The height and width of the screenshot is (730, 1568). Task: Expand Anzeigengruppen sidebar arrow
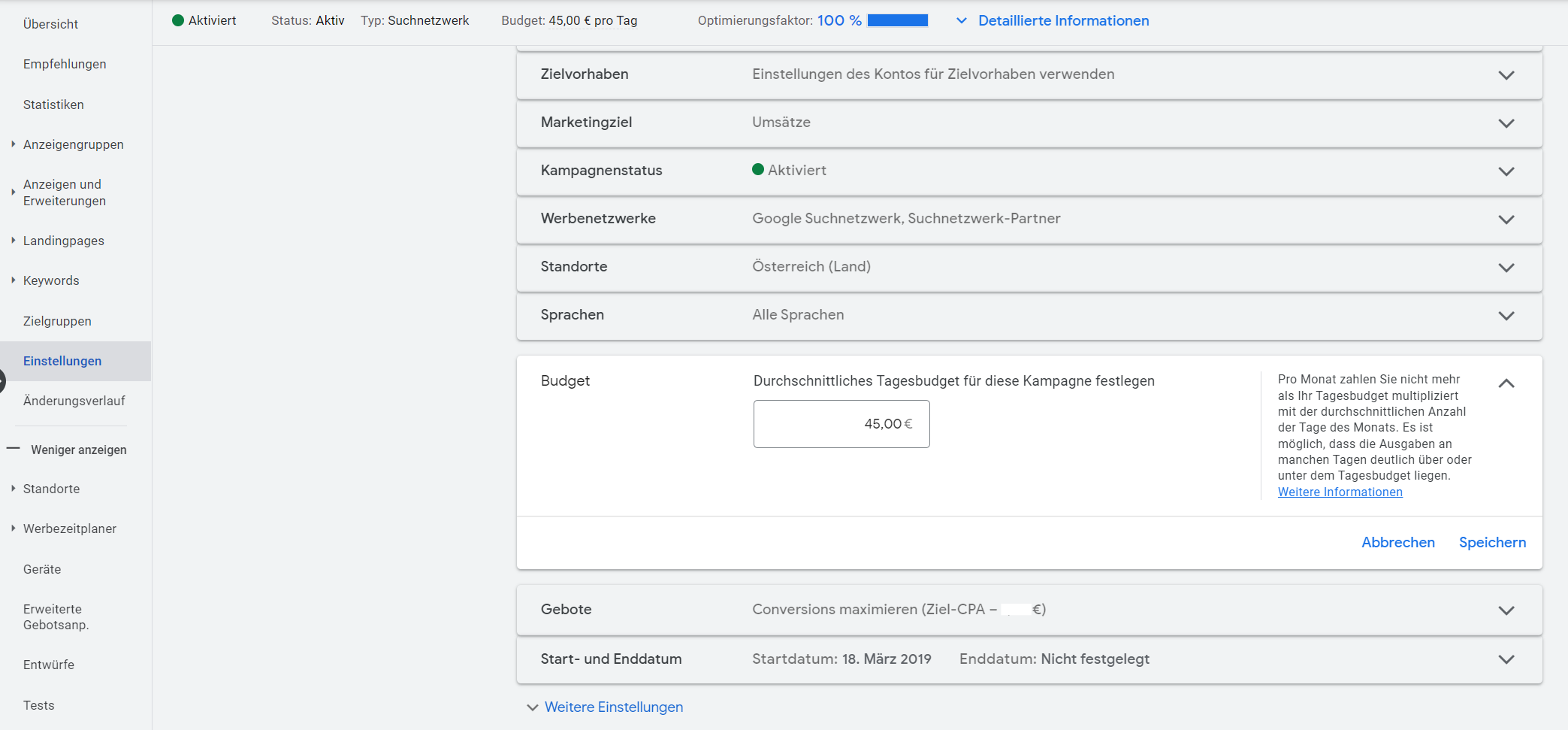(x=13, y=144)
